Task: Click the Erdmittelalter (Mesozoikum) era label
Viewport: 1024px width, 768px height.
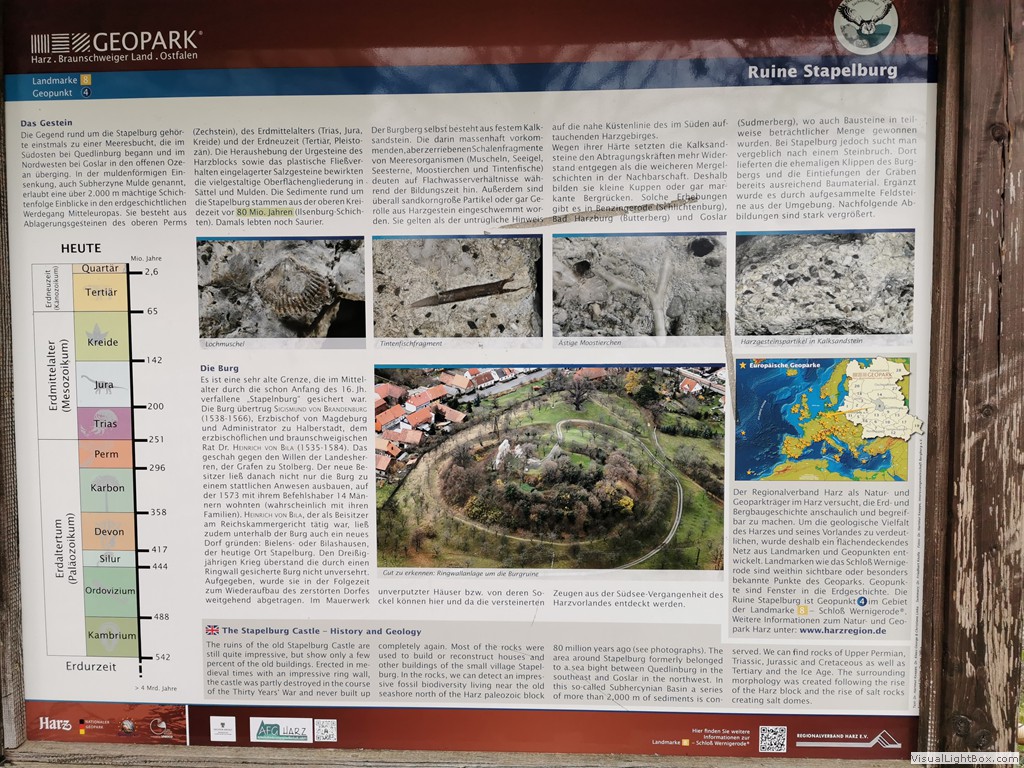Action: [59, 375]
